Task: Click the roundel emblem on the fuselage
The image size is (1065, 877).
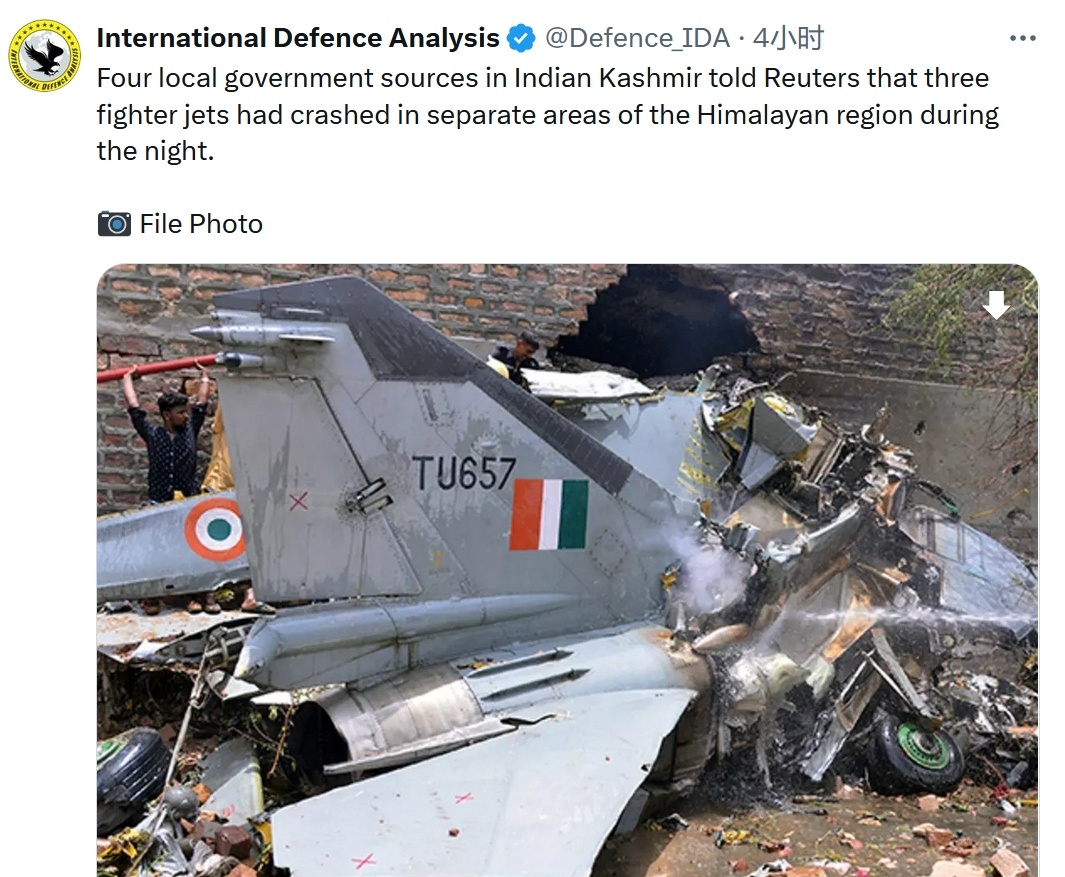Action: point(215,529)
